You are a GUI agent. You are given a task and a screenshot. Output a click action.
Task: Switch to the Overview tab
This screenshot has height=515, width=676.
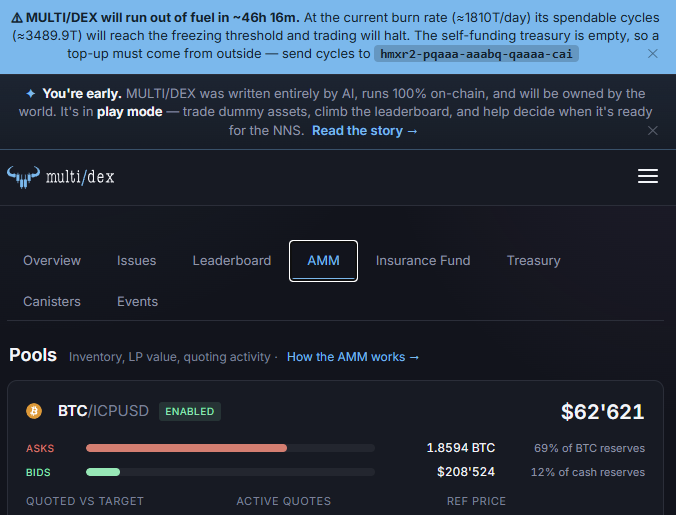52,260
